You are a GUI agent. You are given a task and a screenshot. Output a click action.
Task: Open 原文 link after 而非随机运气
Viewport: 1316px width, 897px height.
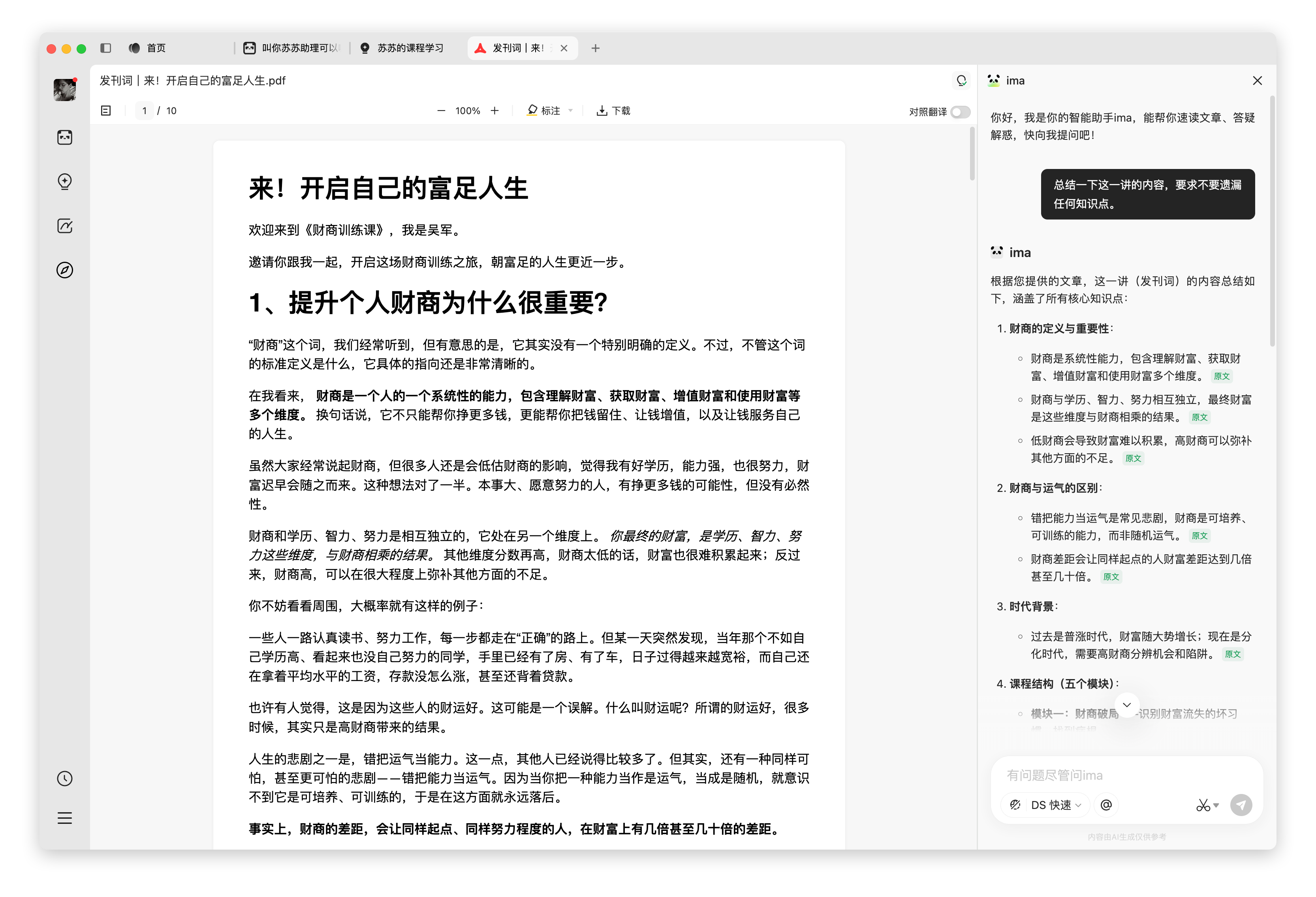pos(1199,536)
